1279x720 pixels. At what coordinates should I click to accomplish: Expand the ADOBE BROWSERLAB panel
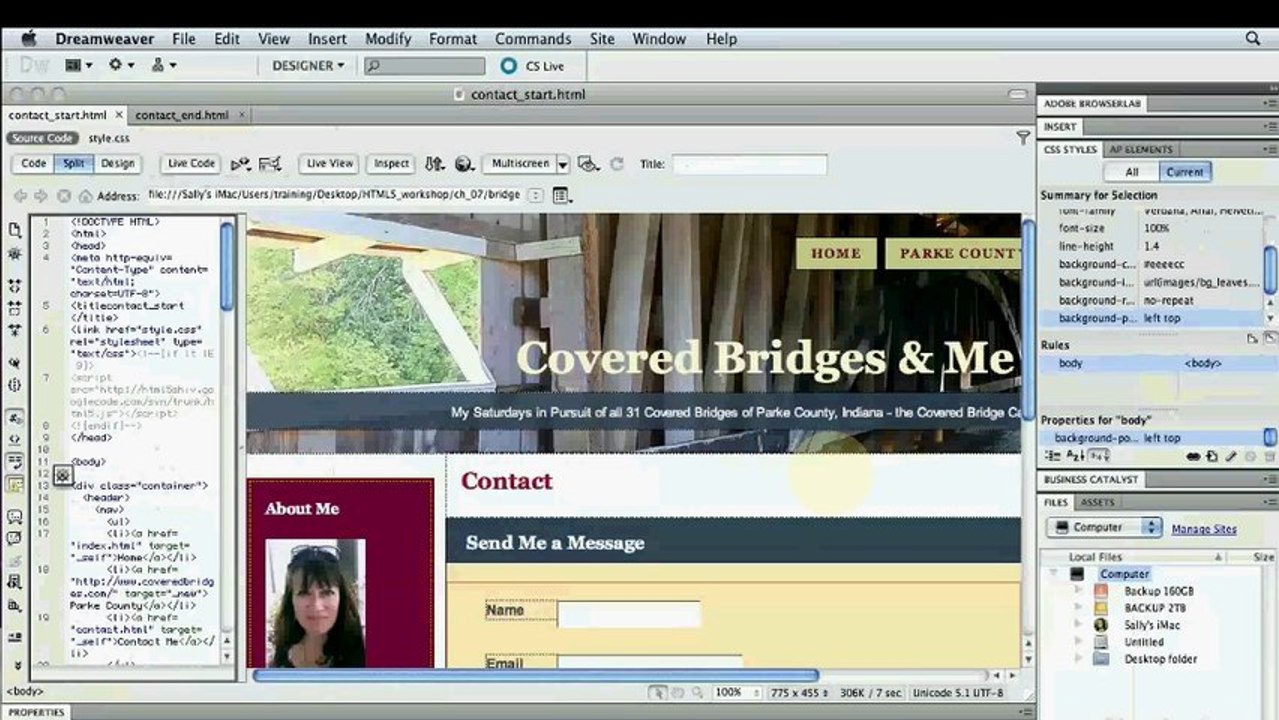(1092, 103)
